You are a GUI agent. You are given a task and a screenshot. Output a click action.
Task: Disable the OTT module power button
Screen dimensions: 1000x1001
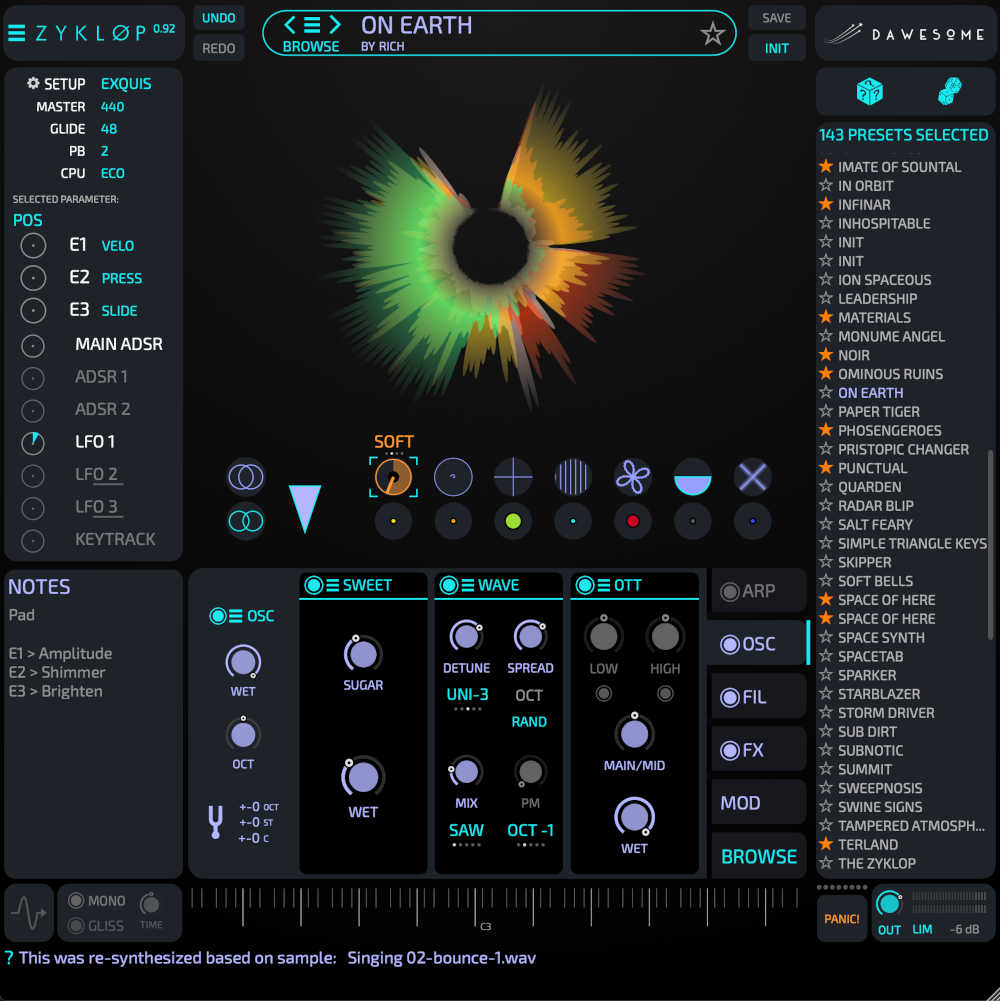tap(586, 585)
